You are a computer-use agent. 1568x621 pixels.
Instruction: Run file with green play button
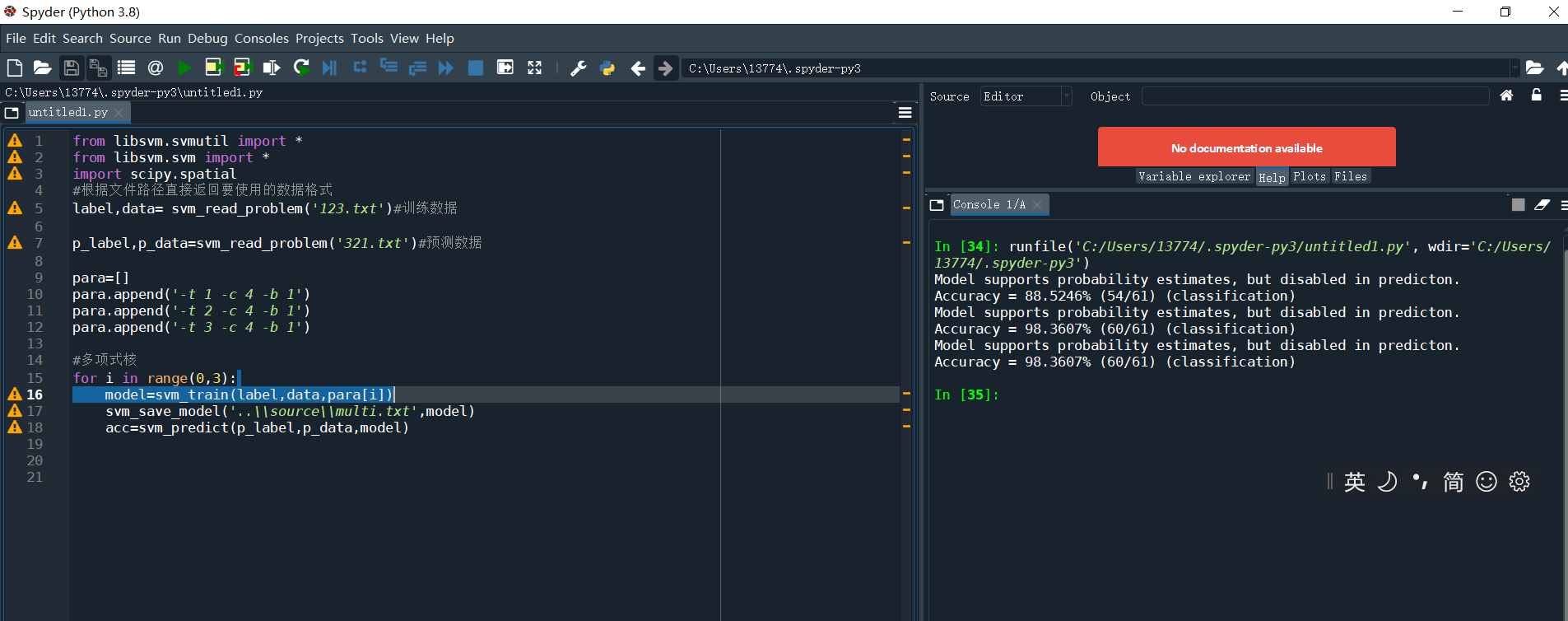click(x=185, y=68)
